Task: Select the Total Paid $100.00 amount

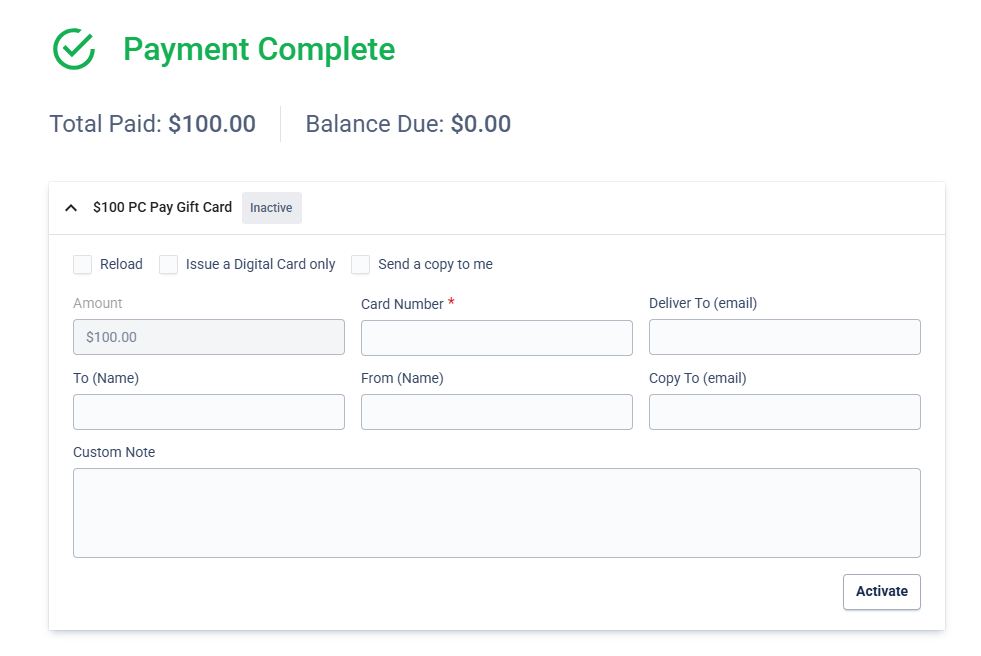Action: point(212,124)
